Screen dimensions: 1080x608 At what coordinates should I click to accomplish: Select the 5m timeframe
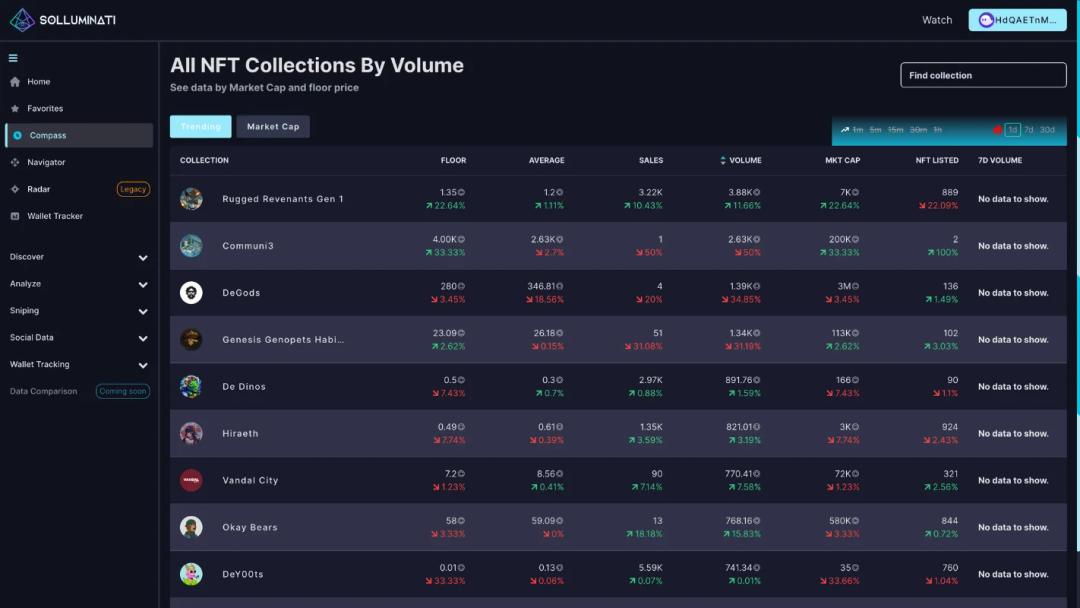point(875,129)
